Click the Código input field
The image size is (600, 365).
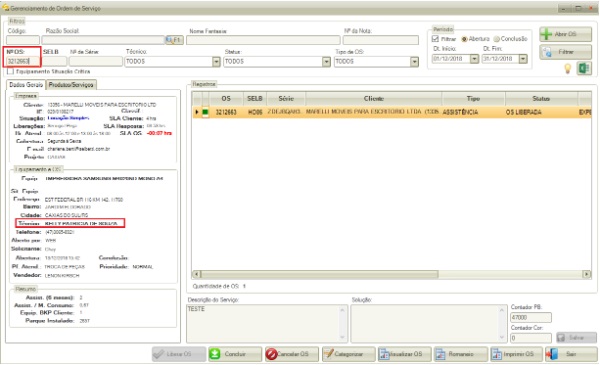point(23,40)
